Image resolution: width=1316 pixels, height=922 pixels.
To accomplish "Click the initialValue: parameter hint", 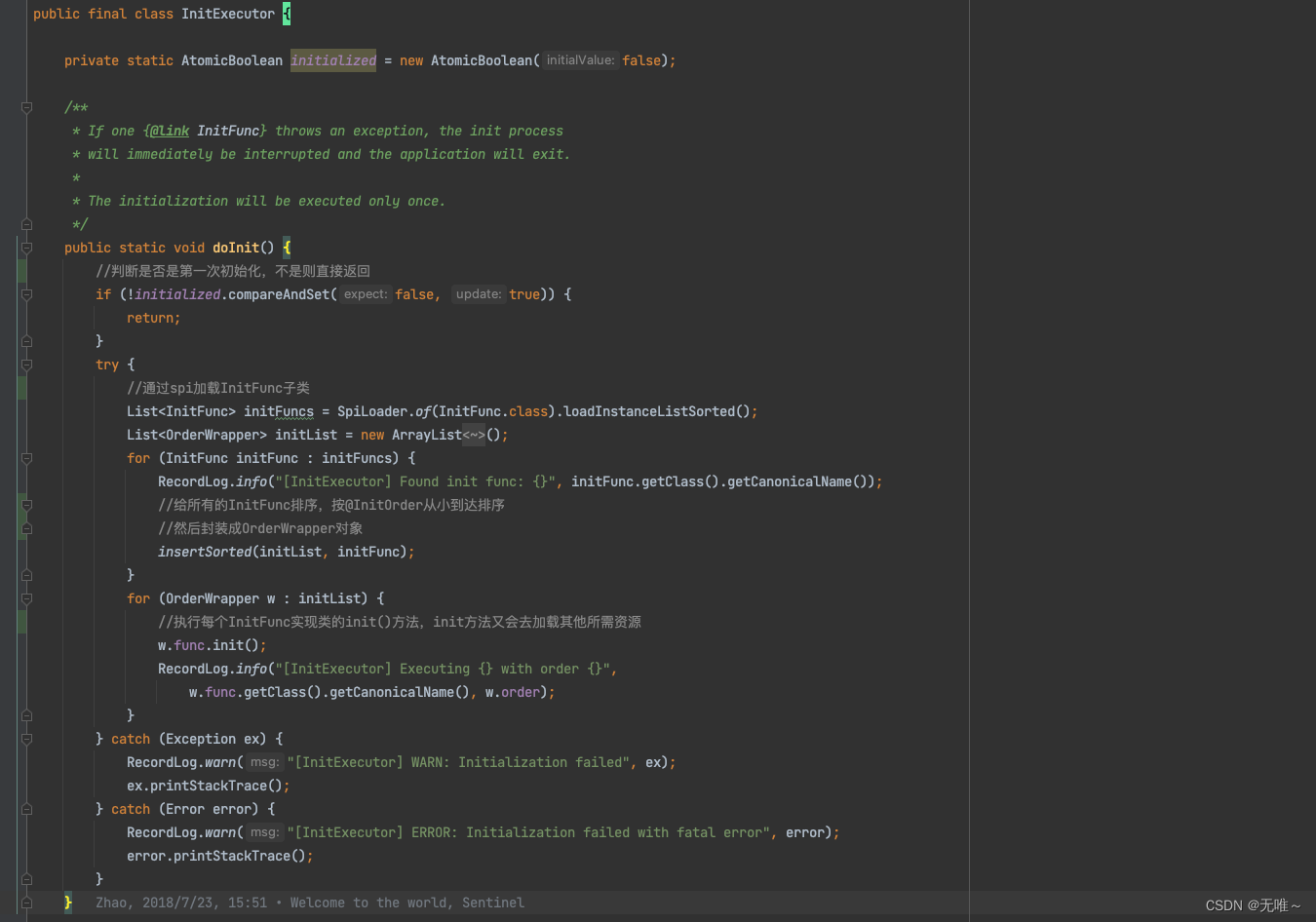I will pos(580,60).
